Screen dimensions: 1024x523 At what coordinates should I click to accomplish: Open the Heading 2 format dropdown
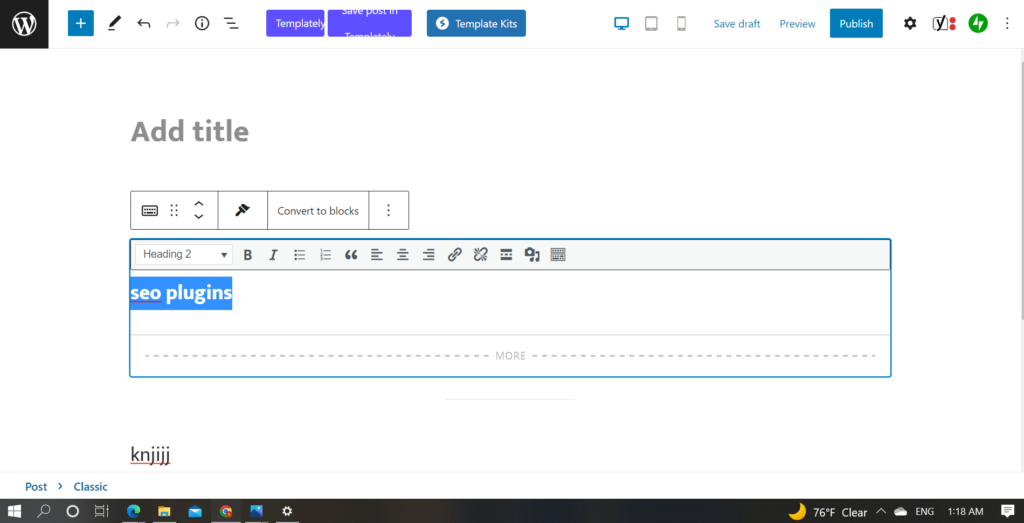click(185, 255)
